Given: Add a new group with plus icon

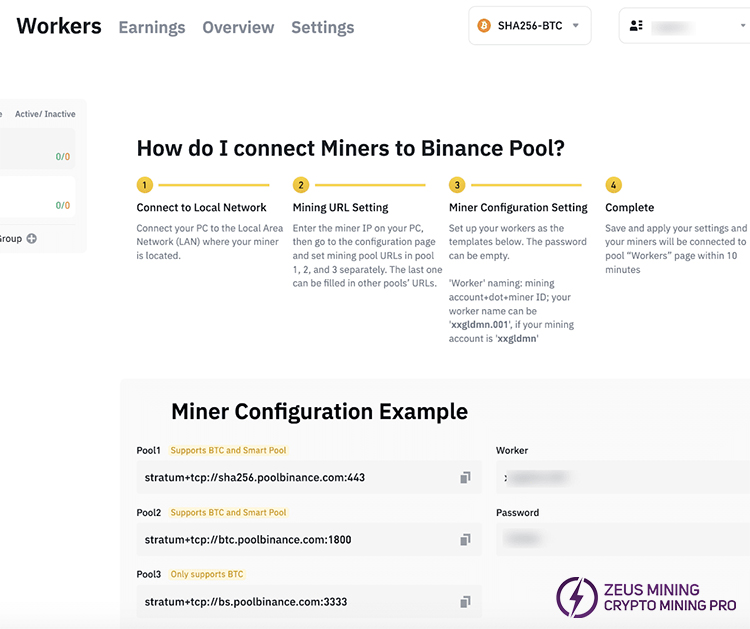Looking at the screenshot, I should pyautogui.click(x=31, y=239).
